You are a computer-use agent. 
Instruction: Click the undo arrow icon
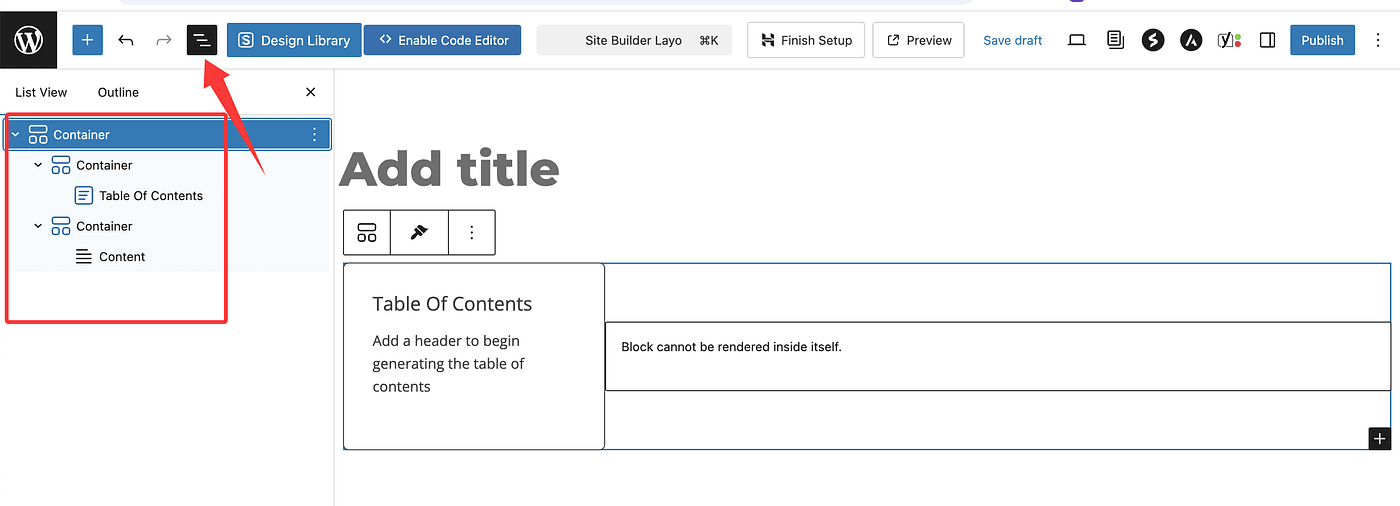126,40
